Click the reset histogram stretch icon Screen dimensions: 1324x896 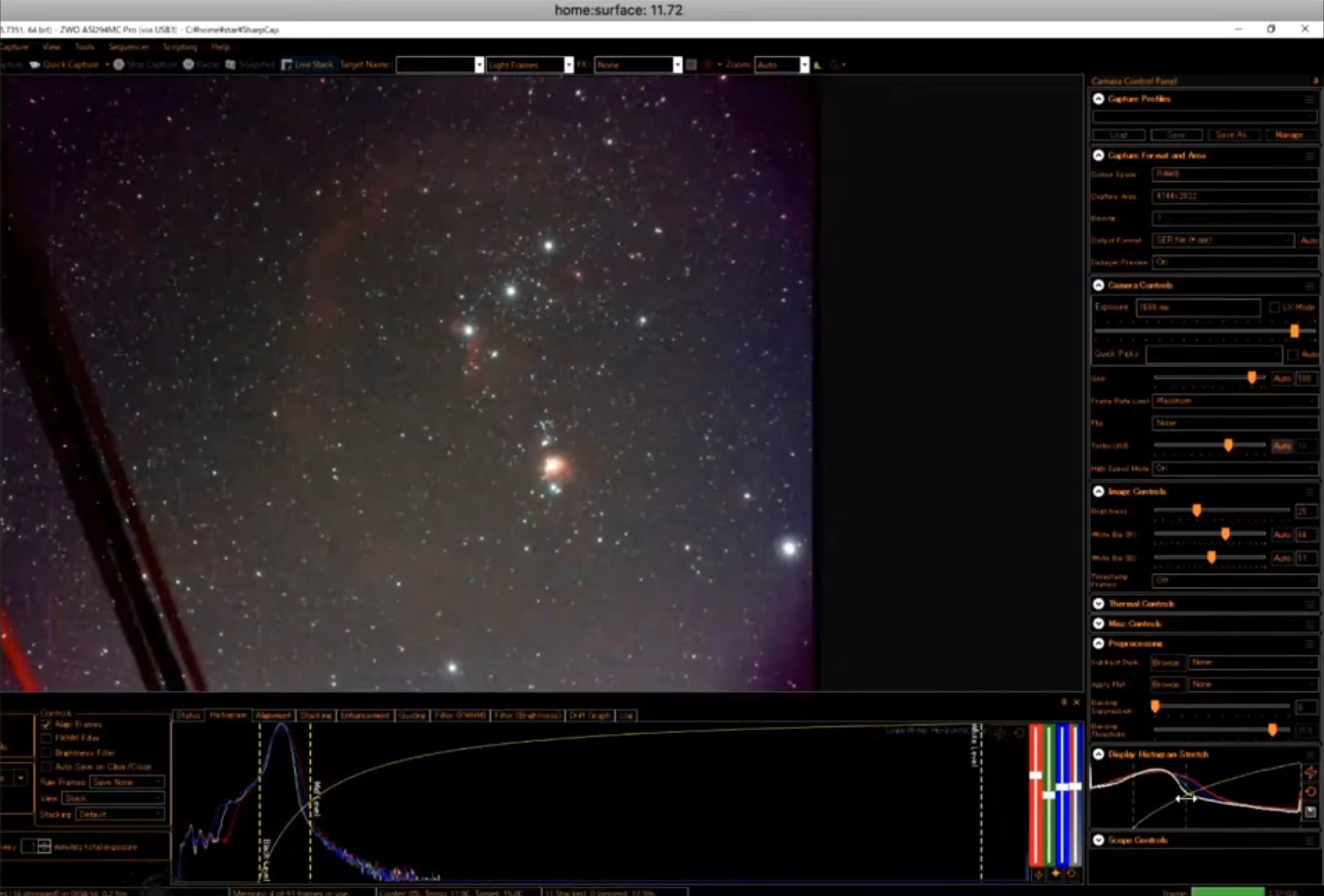1310,791
